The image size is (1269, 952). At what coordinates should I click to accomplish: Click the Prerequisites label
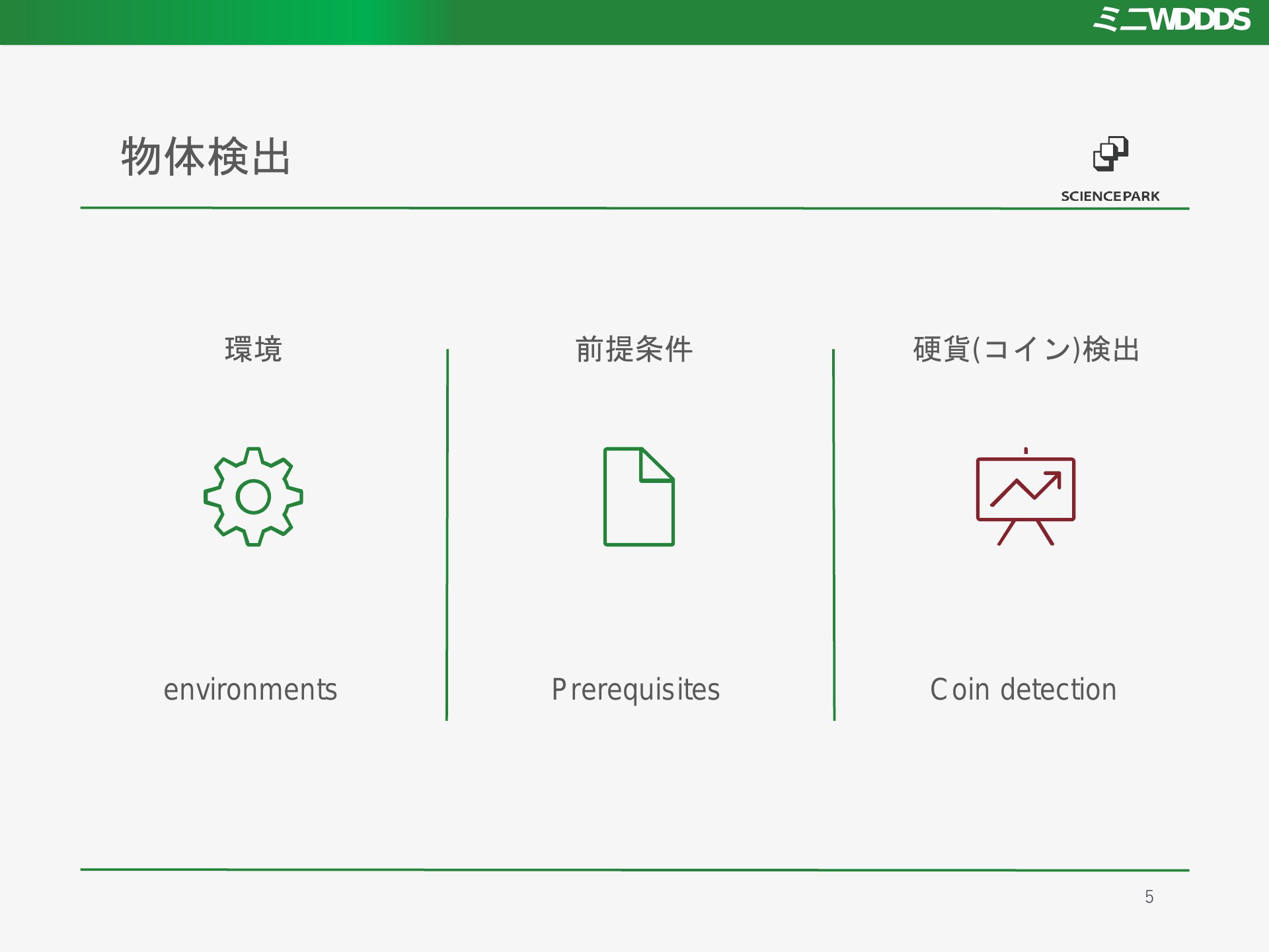636,690
